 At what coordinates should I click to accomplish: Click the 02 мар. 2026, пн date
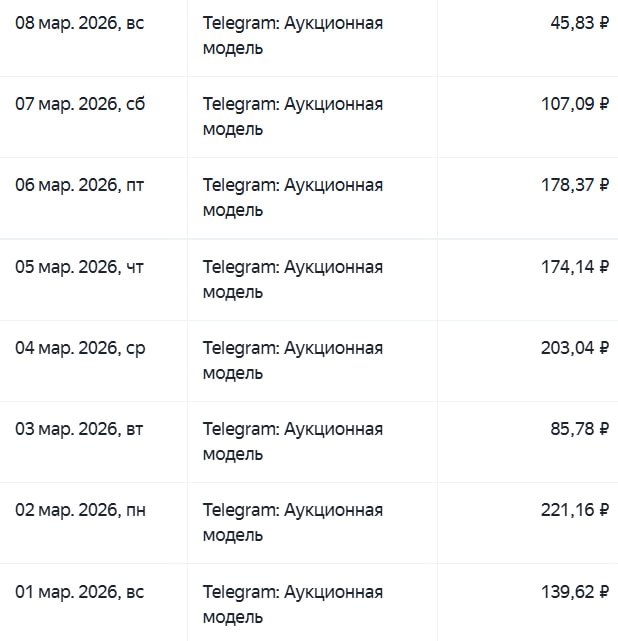(x=80, y=510)
